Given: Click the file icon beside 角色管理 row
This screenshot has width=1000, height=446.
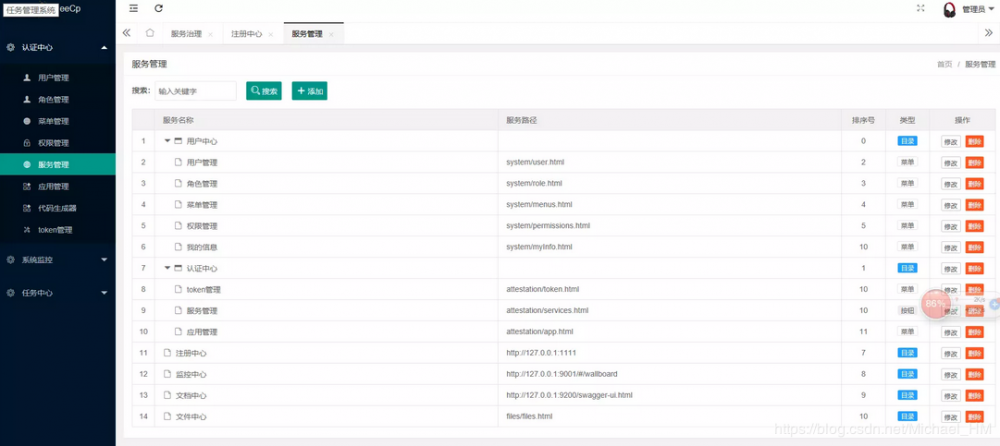Looking at the screenshot, I should 179,184.
